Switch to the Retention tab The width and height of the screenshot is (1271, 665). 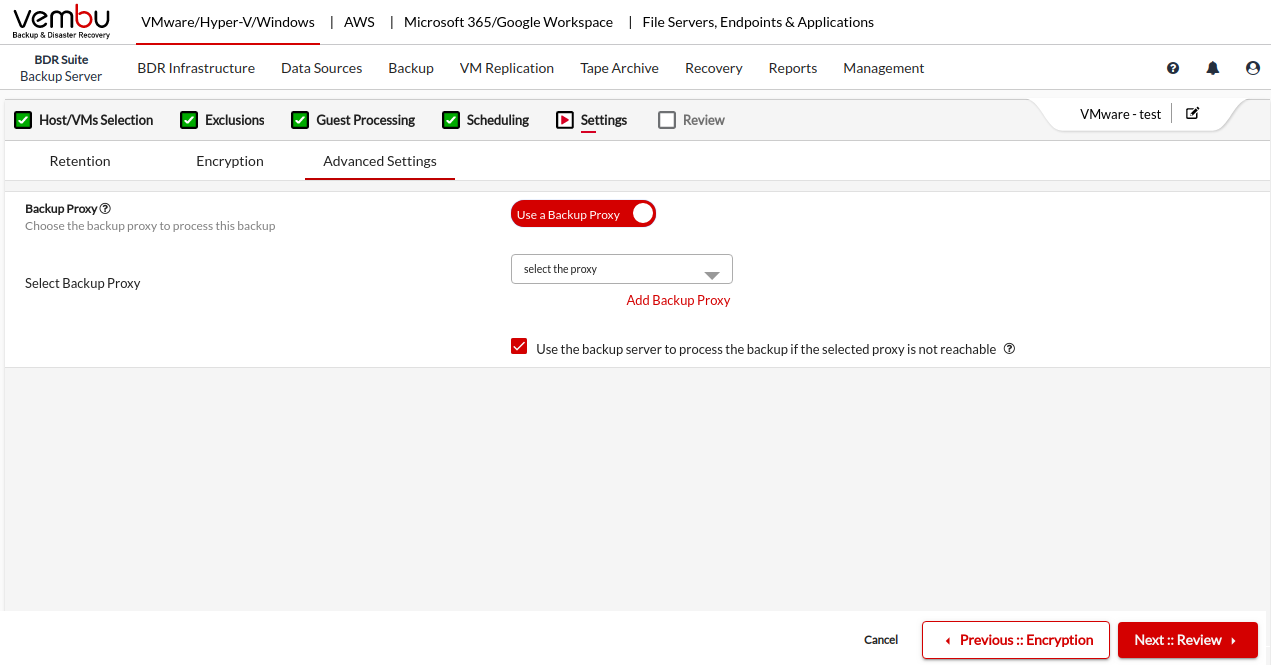point(80,161)
